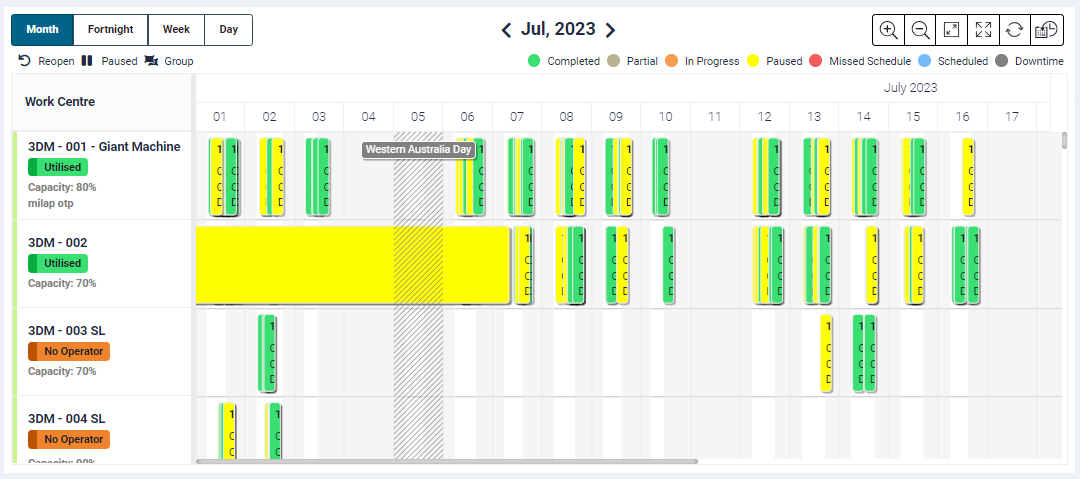Viewport: 1081px width, 479px height.
Task: Select the Western Australia Day holiday marker
Action: pyautogui.click(x=418, y=150)
